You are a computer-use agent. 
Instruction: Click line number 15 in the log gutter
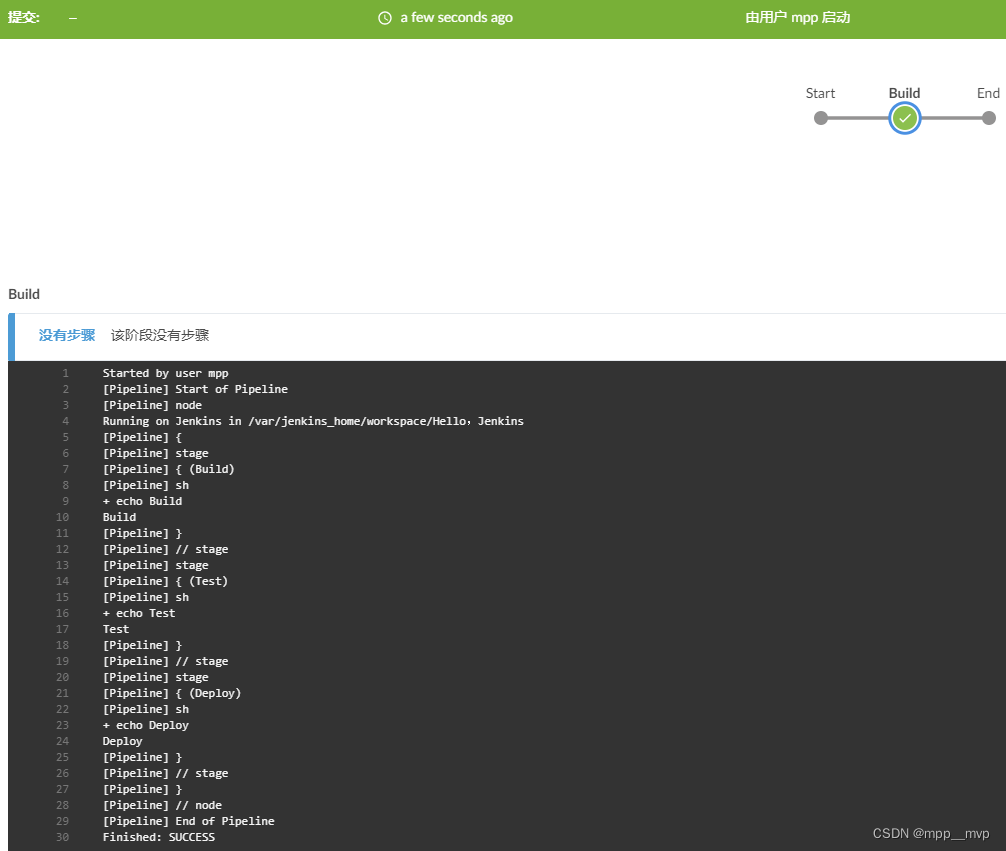click(62, 597)
